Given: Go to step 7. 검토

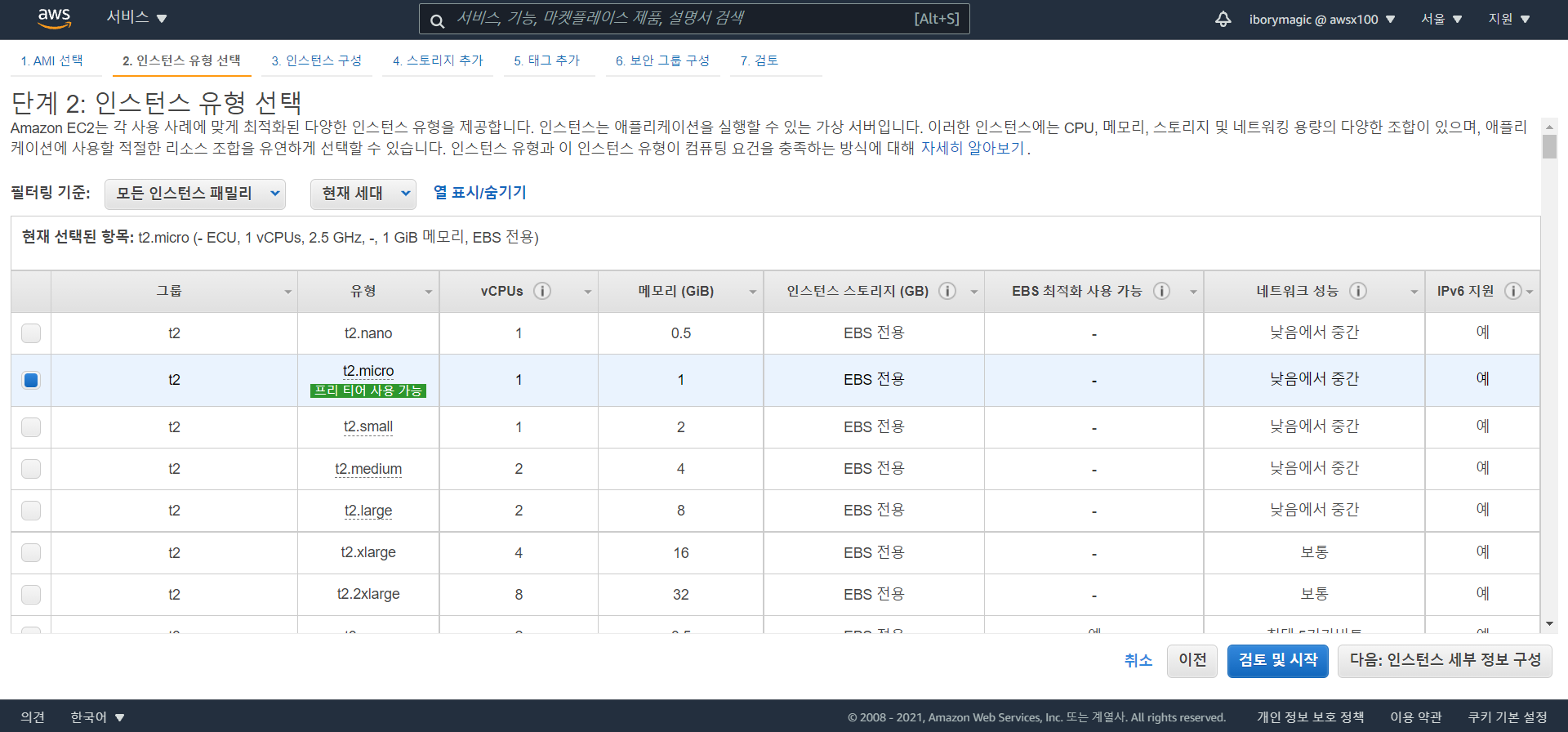Looking at the screenshot, I should [x=759, y=60].
